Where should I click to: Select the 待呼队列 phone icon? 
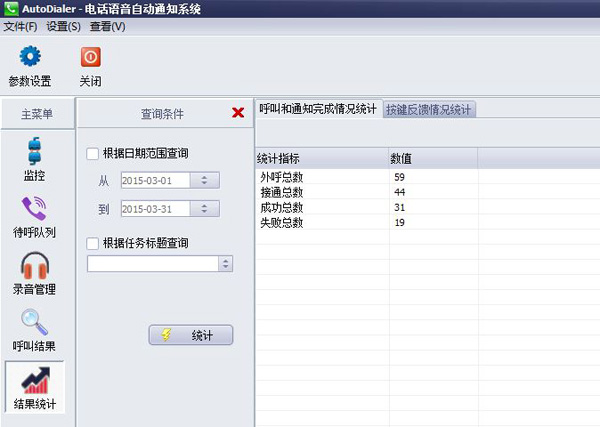(35, 209)
